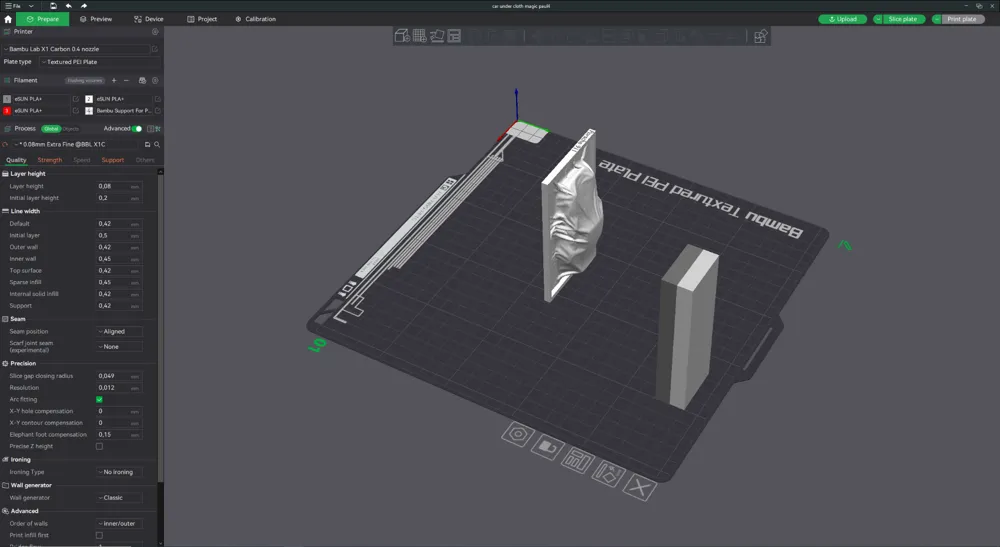The image size is (1000, 547).
Task: Switch to the Preview tab
Action: [96, 19]
